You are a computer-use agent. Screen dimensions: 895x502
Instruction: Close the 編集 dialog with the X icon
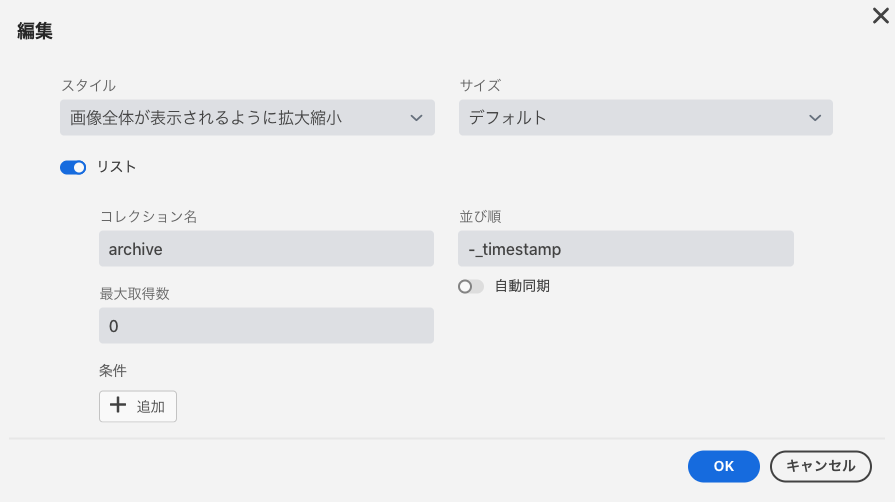coord(880,16)
